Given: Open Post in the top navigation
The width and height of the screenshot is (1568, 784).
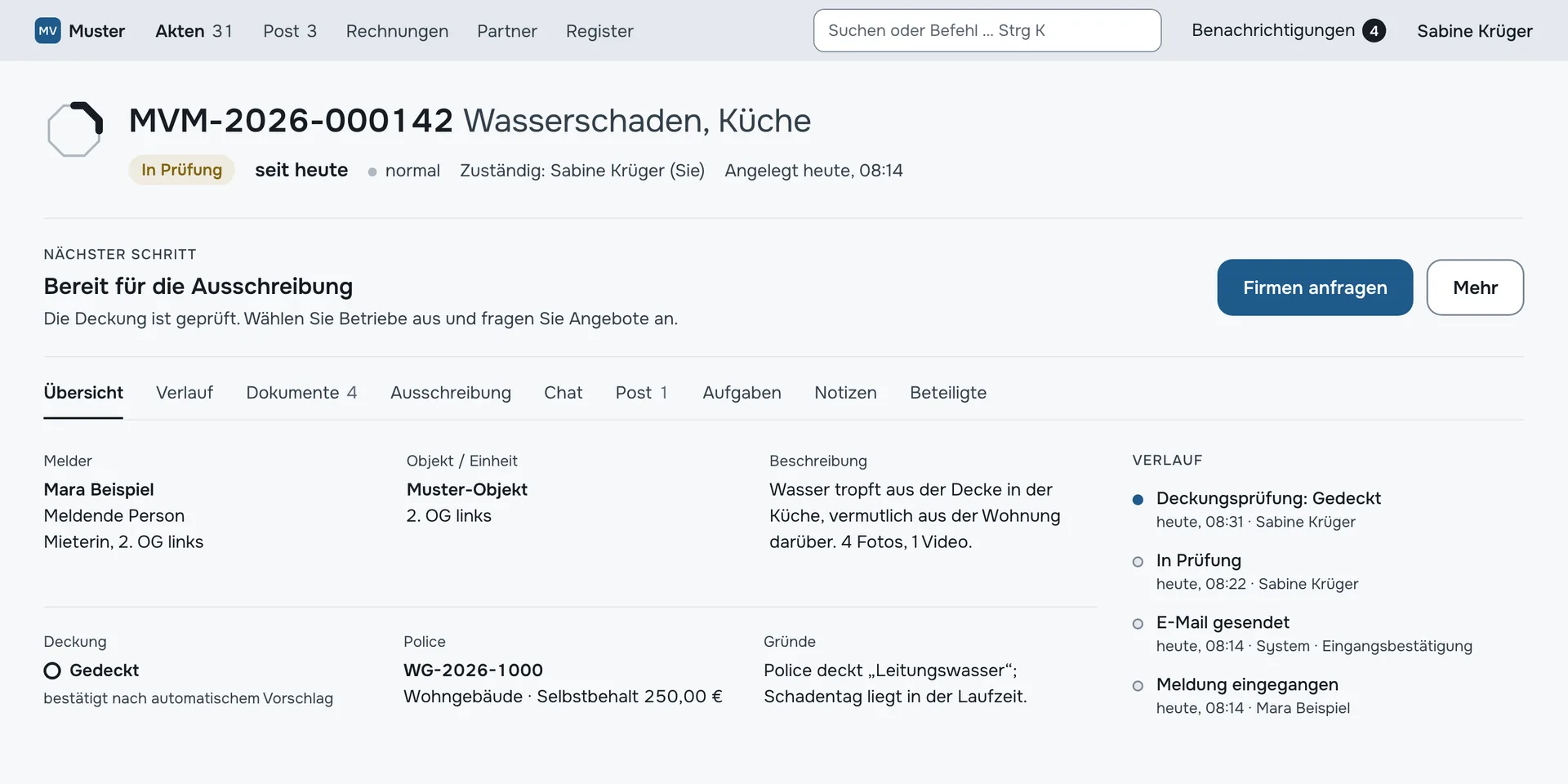Looking at the screenshot, I should 290,31.
